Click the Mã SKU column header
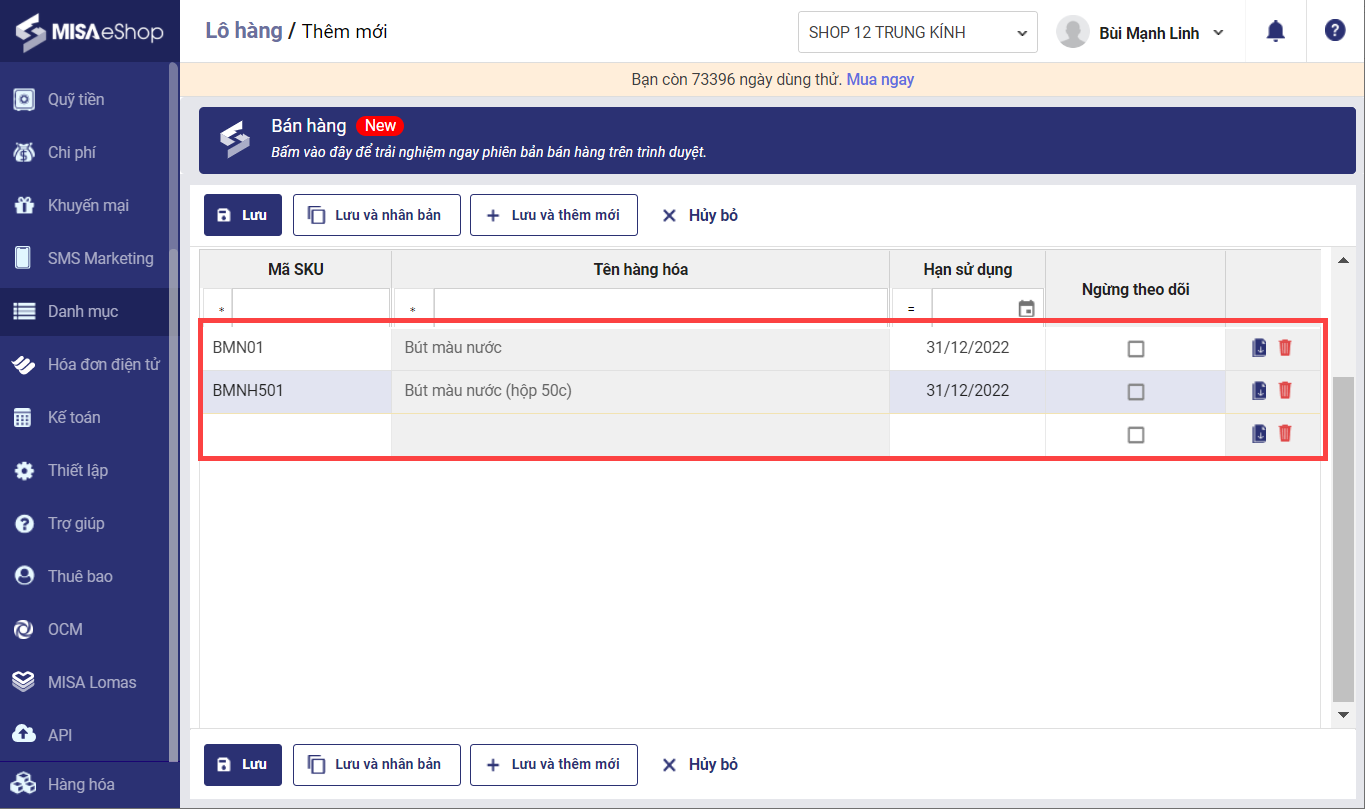The image size is (1365, 809). point(296,269)
